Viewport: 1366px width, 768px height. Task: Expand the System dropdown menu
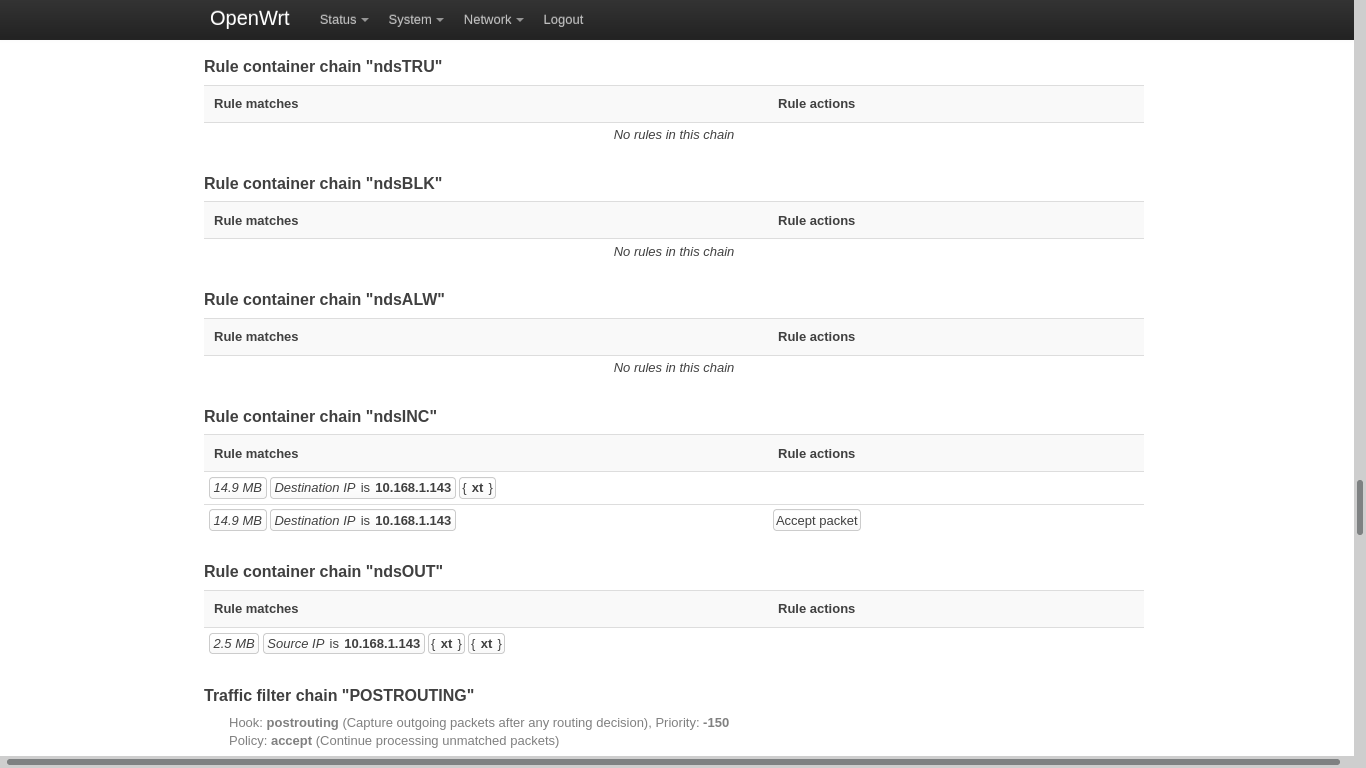click(x=415, y=19)
